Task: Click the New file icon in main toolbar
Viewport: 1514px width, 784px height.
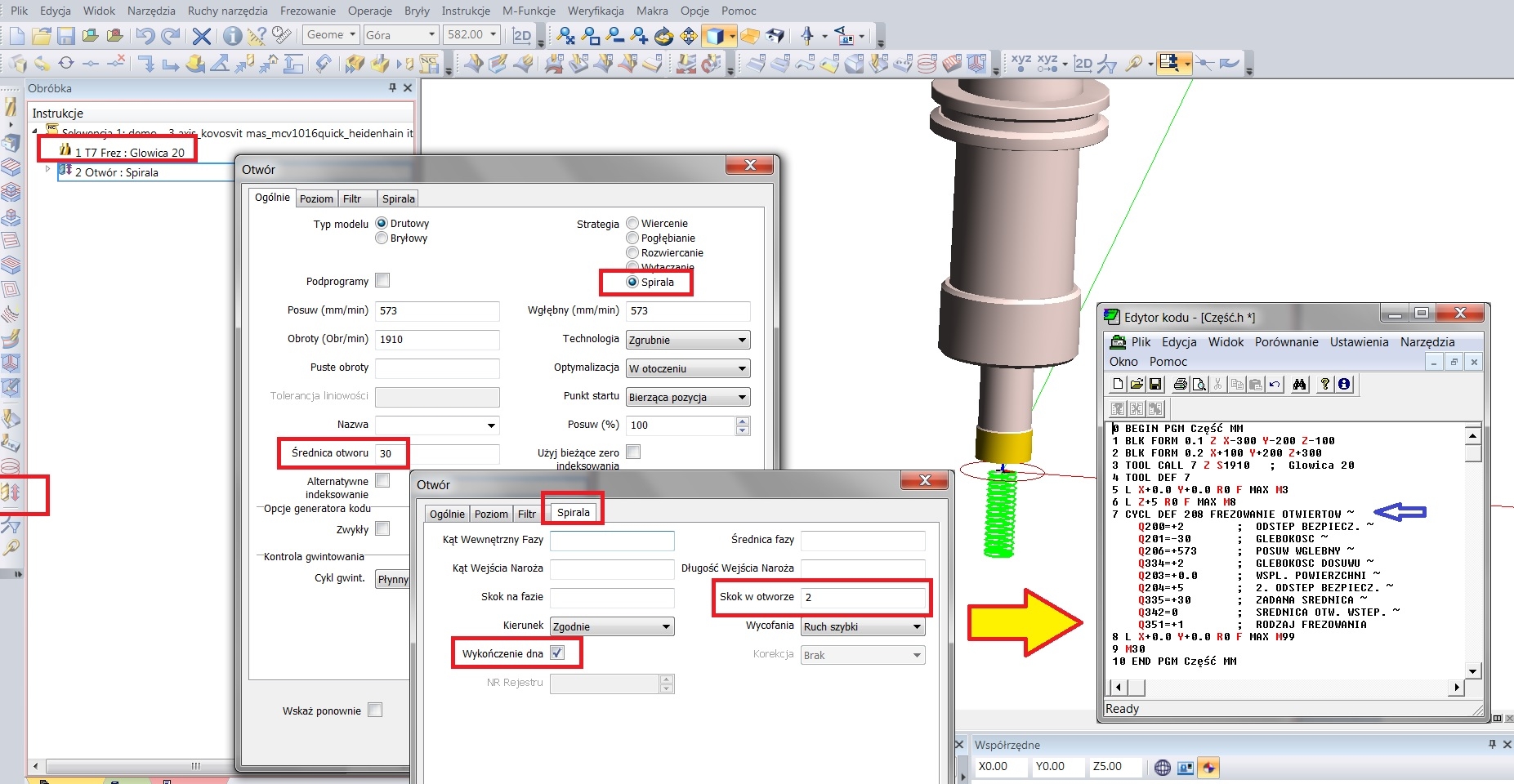Action: (x=17, y=35)
